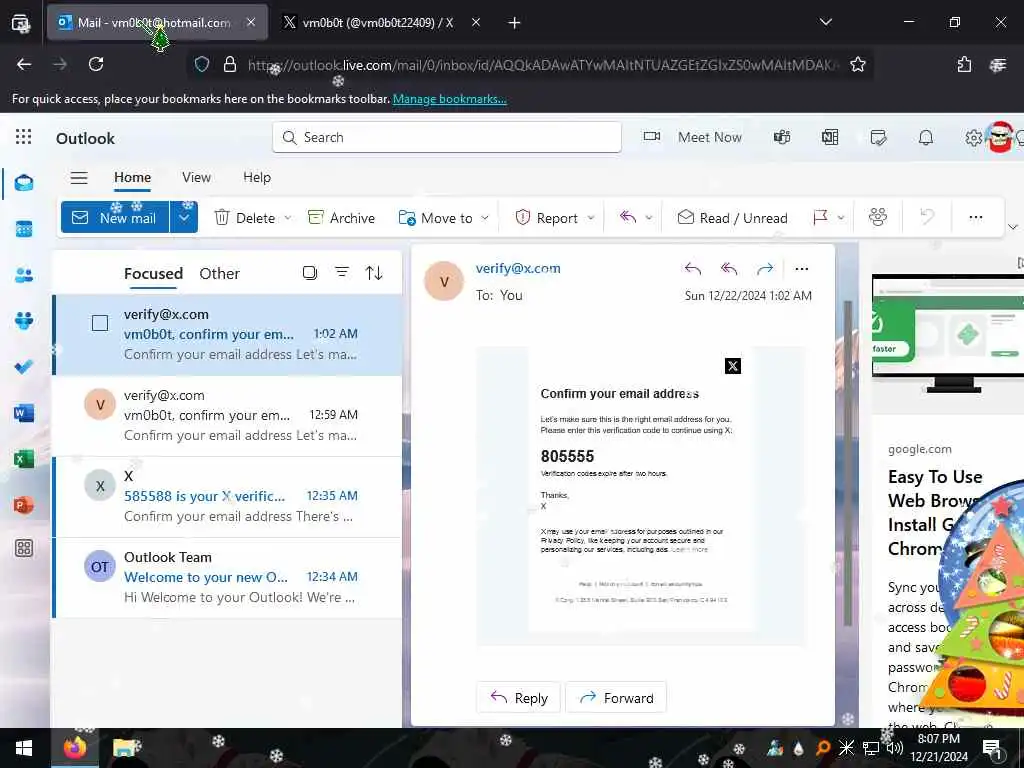Viewport: 1024px width, 768px height.
Task: Click the Read / Unread button
Action: pyautogui.click(x=732, y=218)
